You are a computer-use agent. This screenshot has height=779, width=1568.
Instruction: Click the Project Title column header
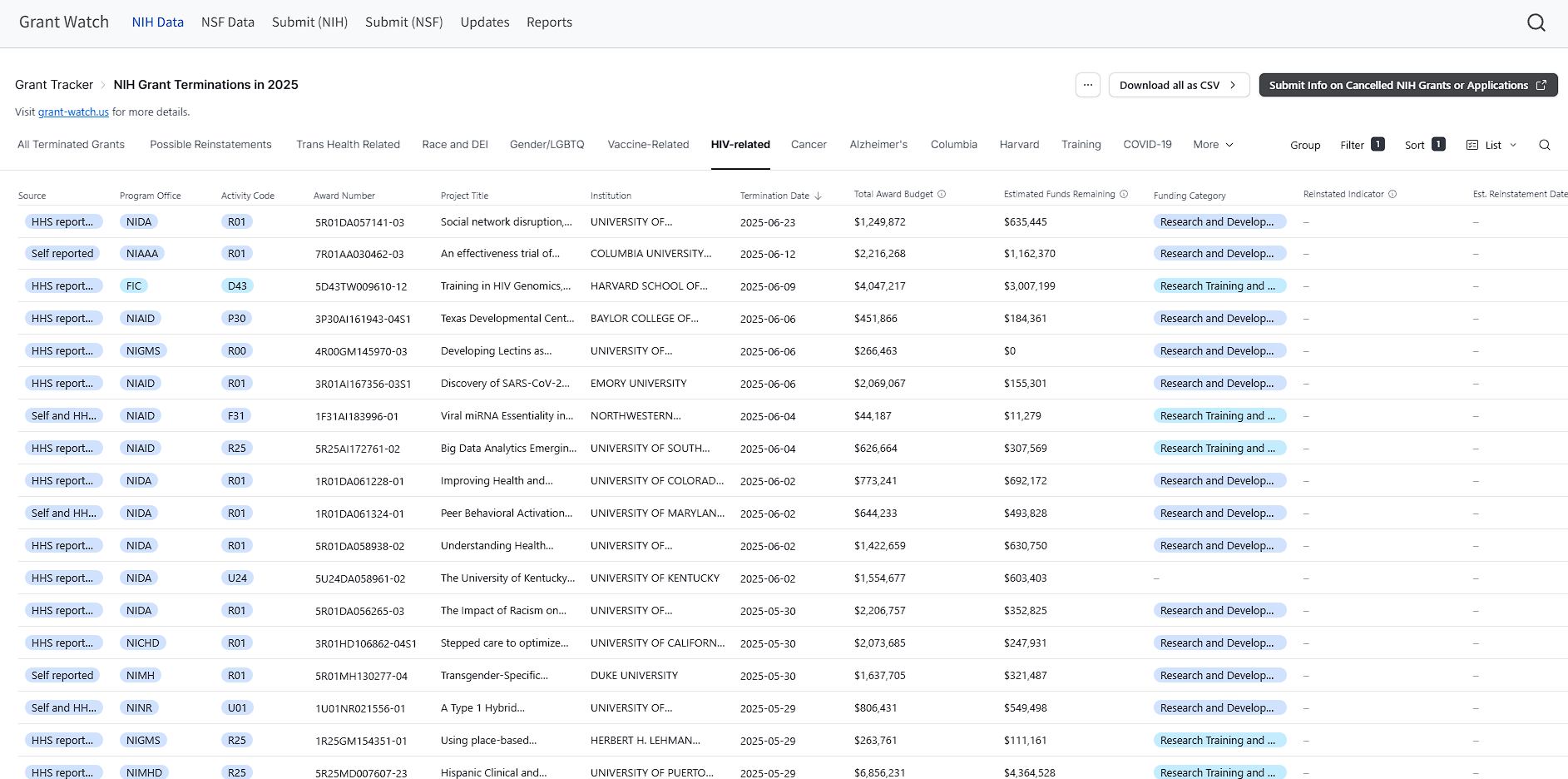(464, 196)
